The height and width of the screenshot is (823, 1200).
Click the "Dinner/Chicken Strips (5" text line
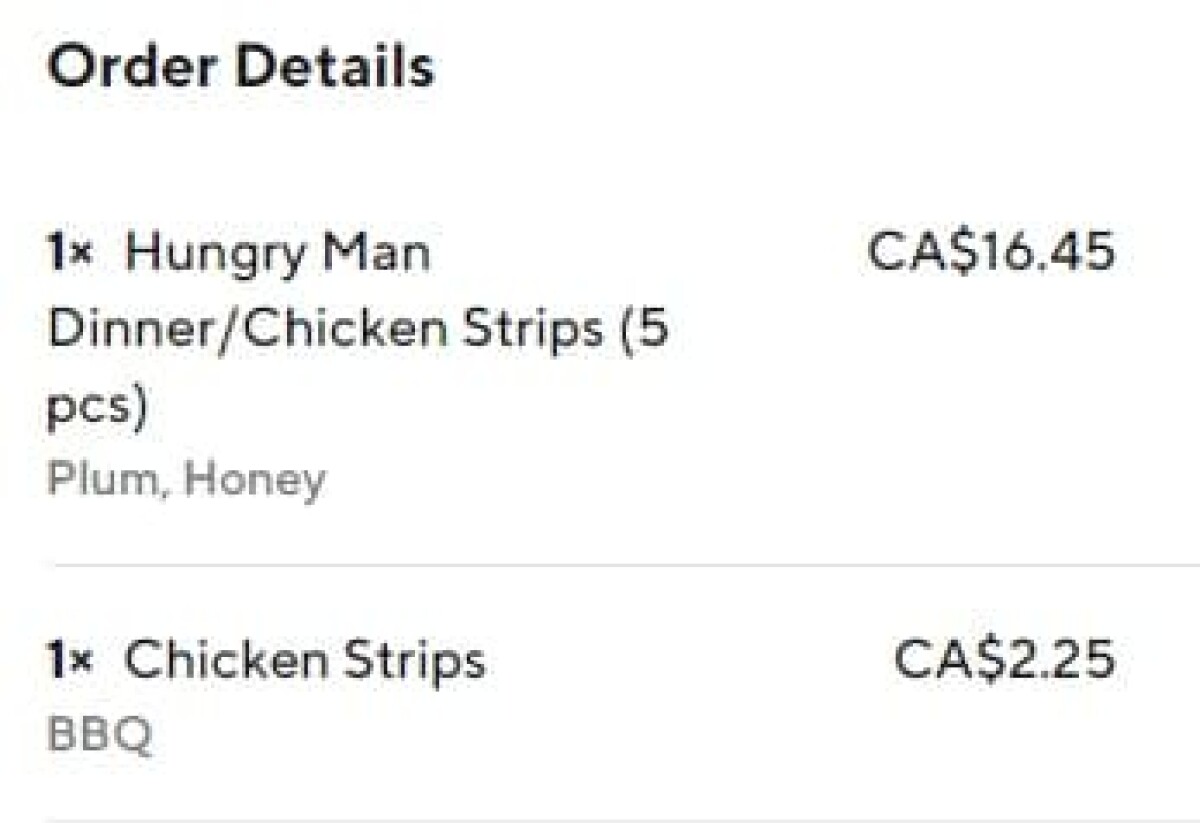[x=357, y=329]
